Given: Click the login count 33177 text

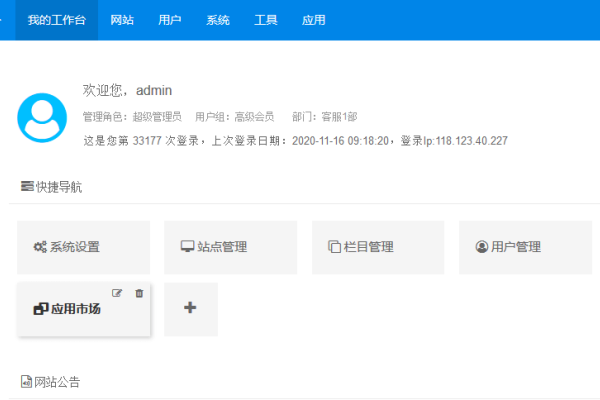Looking at the screenshot, I should click(x=147, y=141).
